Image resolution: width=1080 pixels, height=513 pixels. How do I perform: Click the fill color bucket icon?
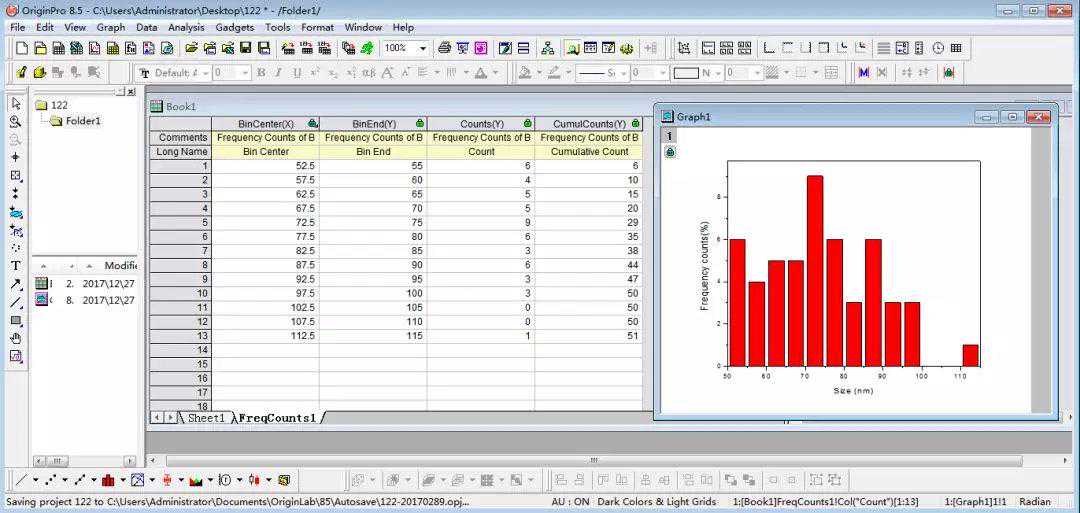pos(525,72)
